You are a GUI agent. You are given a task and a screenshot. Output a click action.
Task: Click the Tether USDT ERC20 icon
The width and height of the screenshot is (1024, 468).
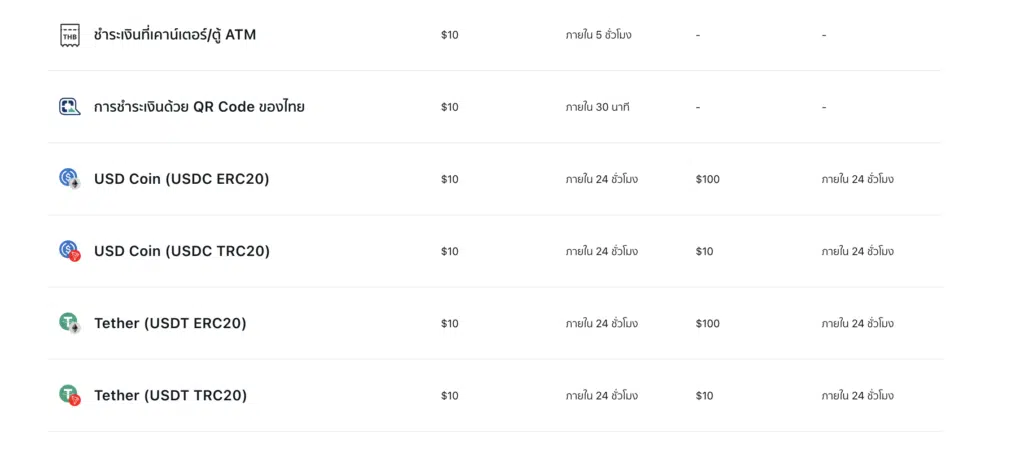click(x=70, y=323)
